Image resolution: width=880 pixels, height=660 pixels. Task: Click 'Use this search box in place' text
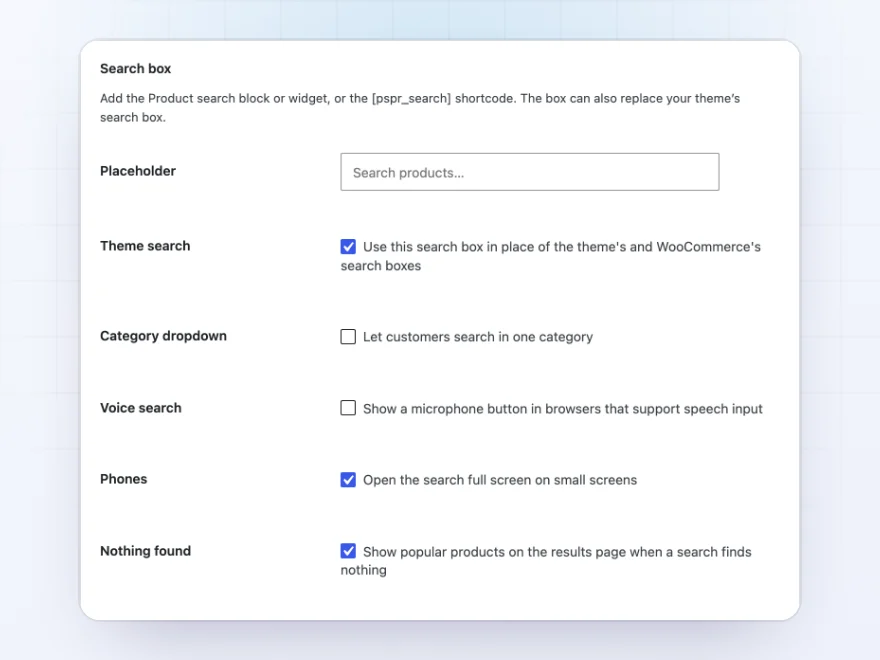tap(550, 256)
